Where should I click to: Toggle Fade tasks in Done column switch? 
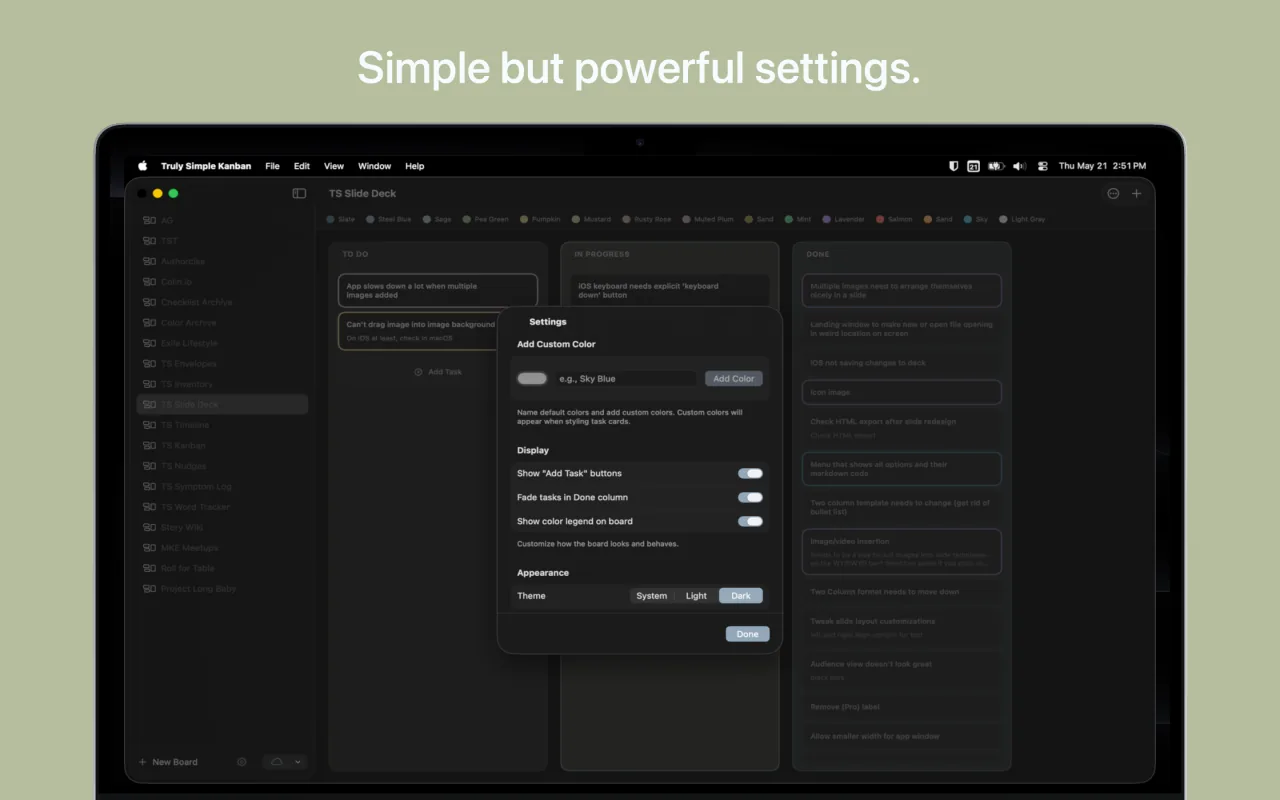(x=750, y=498)
